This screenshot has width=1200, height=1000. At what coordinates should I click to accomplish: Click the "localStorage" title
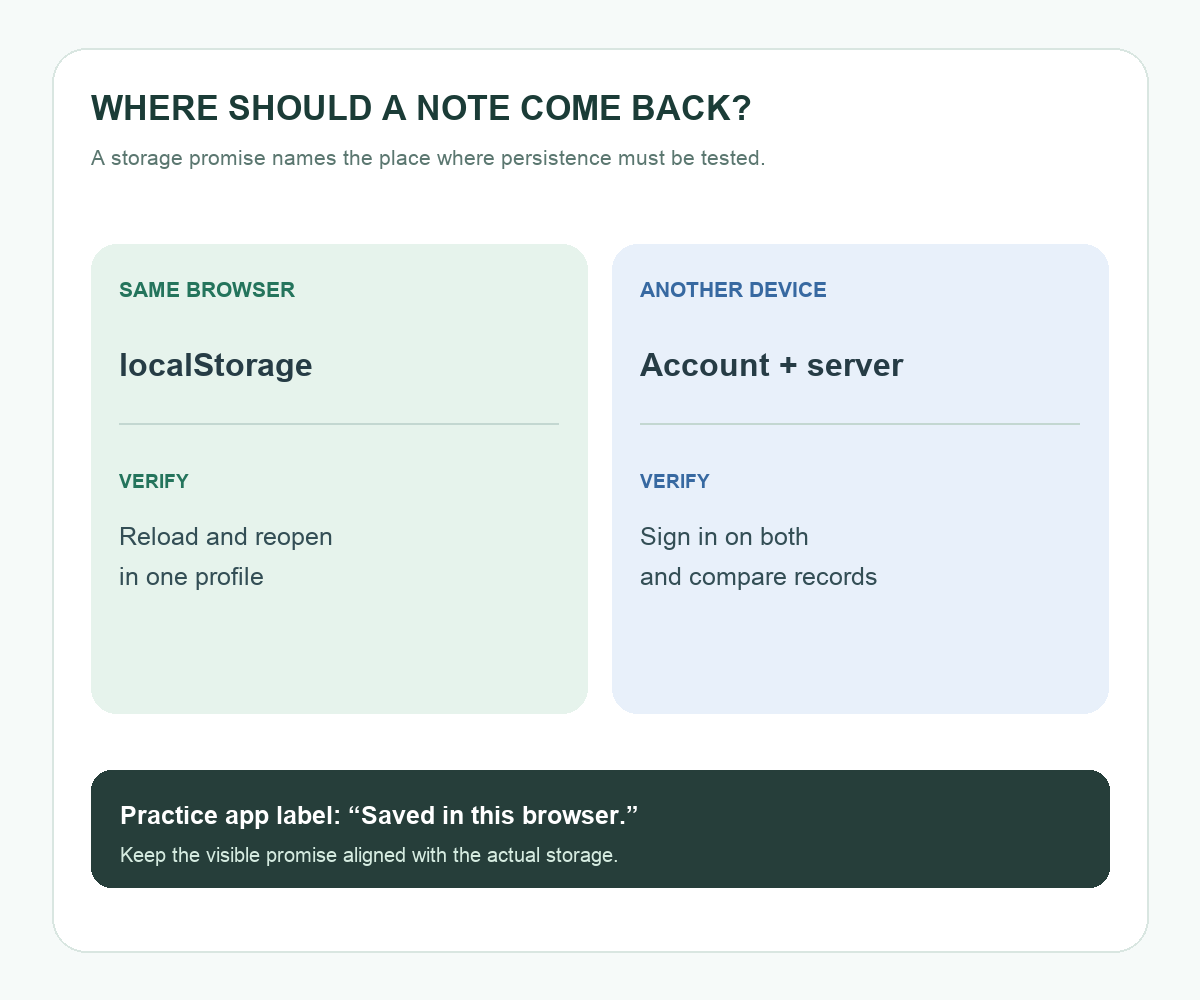(x=216, y=365)
